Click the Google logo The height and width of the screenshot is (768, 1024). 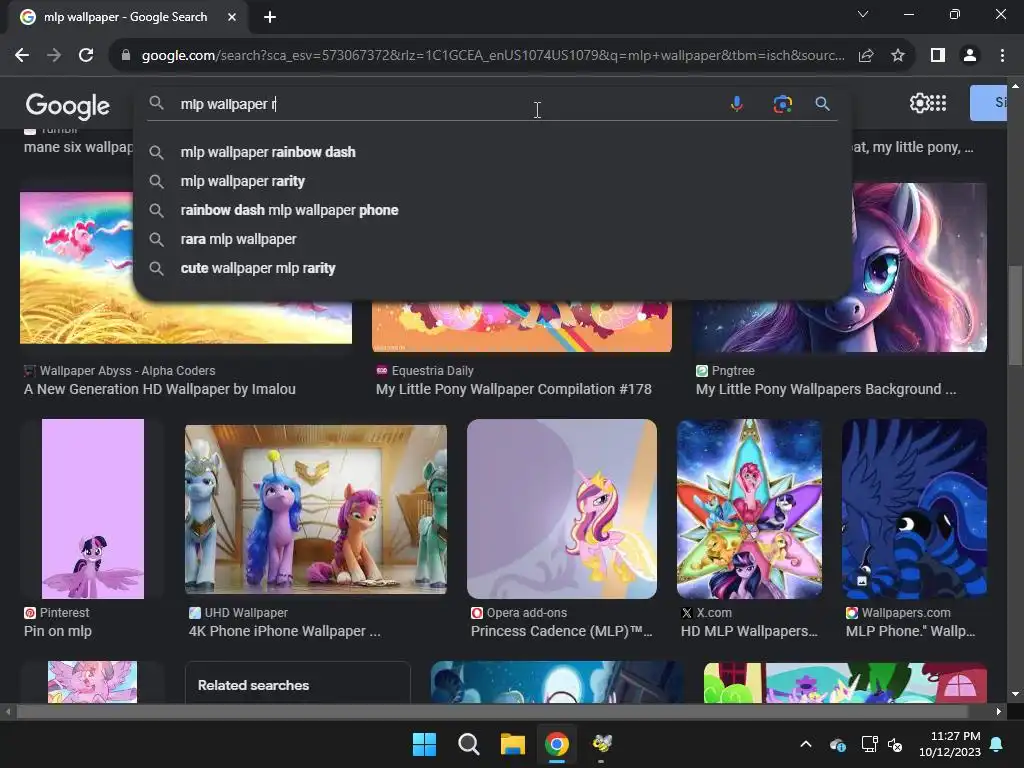pos(67,105)
